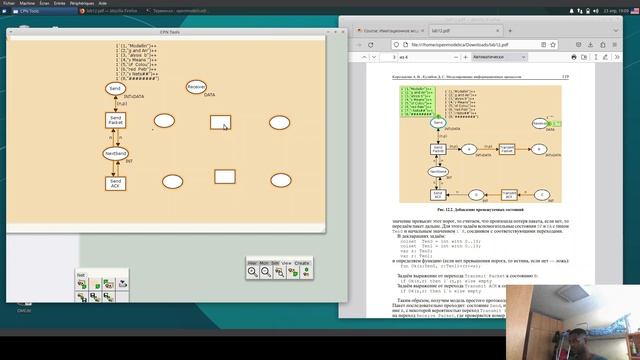Open the Écran menu
This screenshot has width=640, height=360.
44,3
